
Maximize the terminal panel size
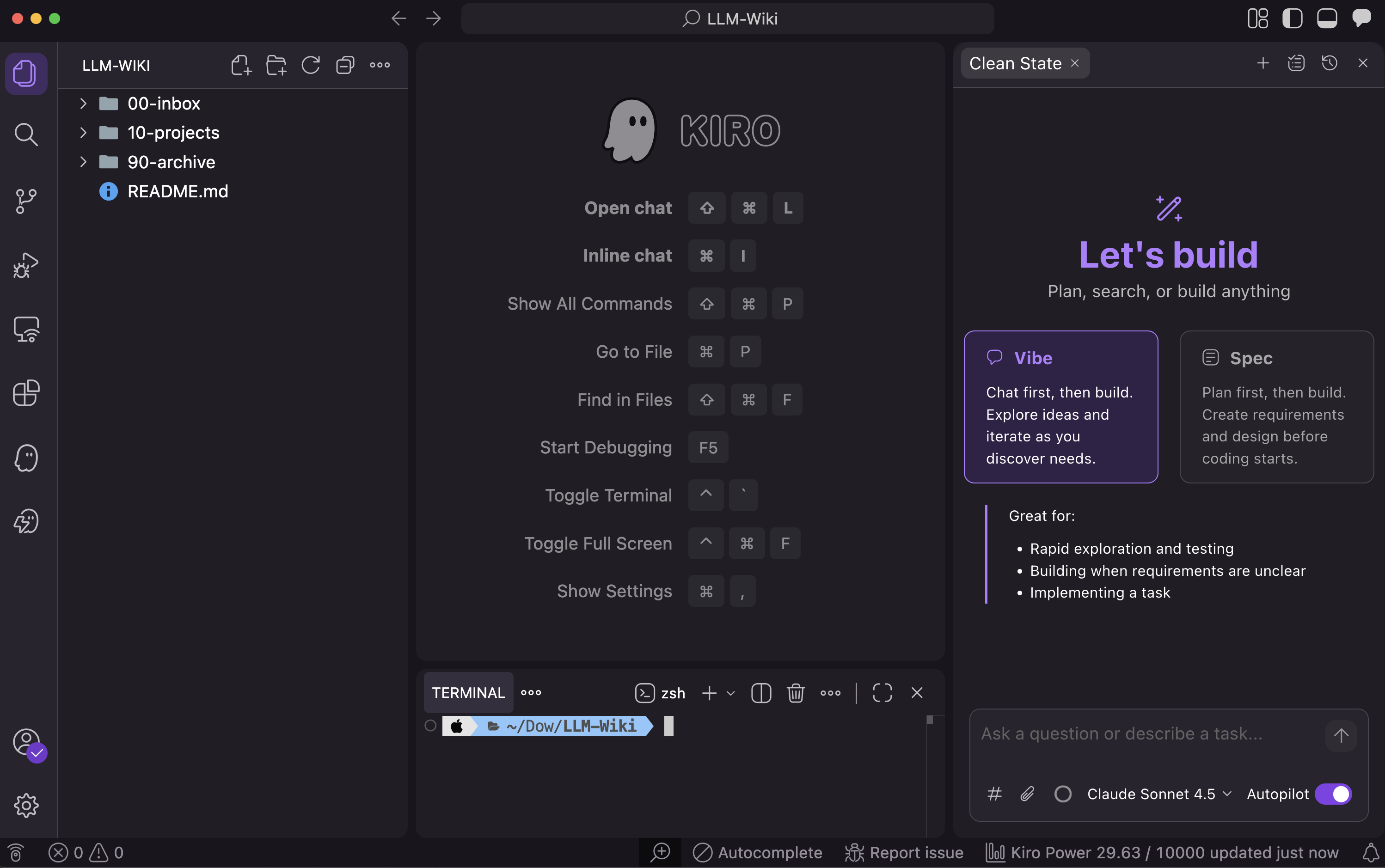tap(882, 693)
